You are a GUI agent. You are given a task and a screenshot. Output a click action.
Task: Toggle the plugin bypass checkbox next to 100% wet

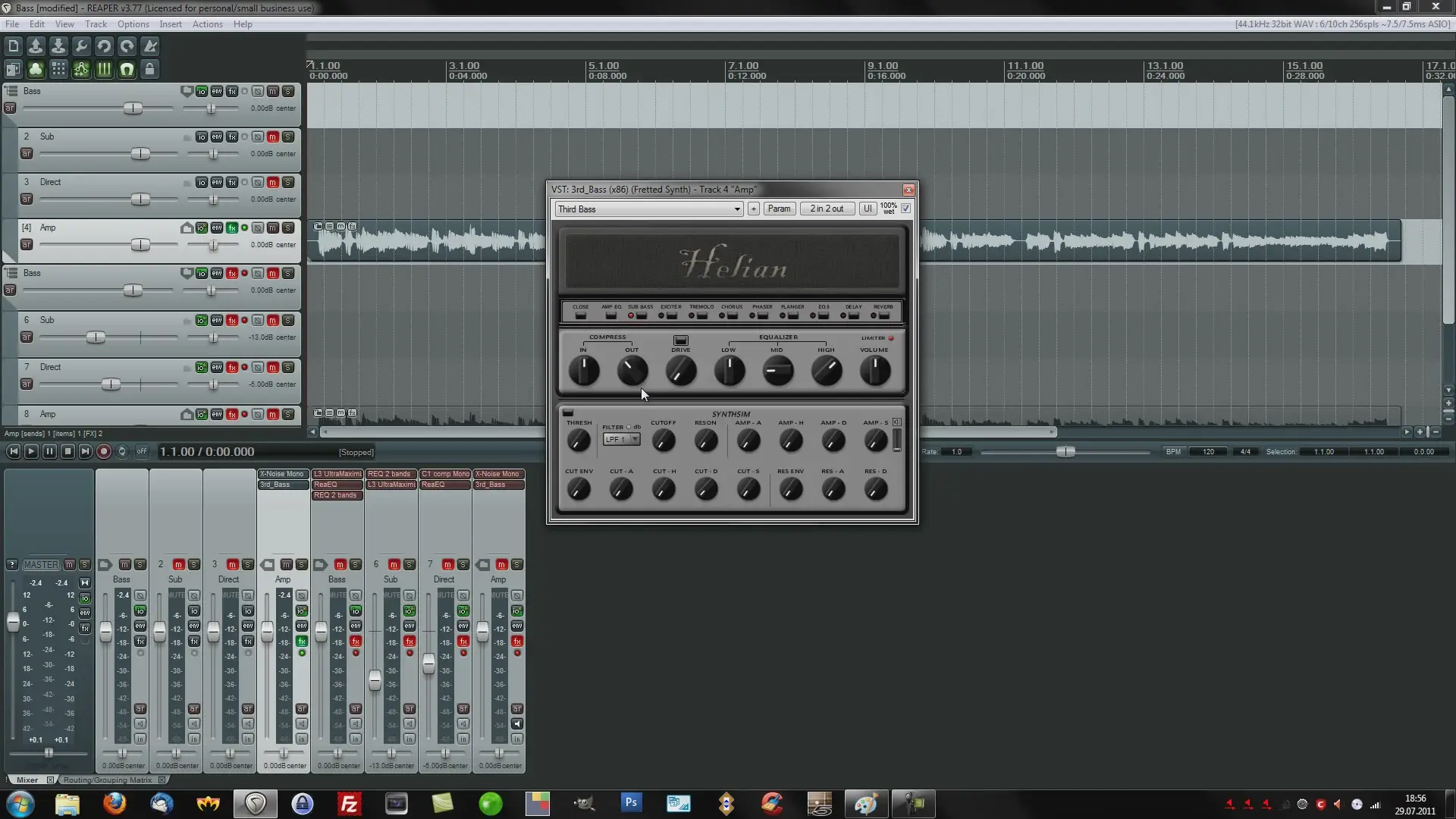point(905,209)
